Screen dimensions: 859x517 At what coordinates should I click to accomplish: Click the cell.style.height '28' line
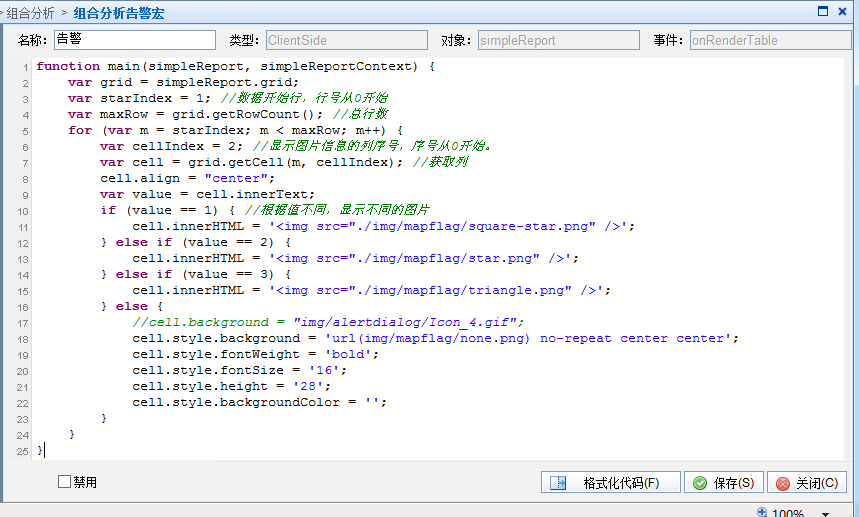pos(231,386)
